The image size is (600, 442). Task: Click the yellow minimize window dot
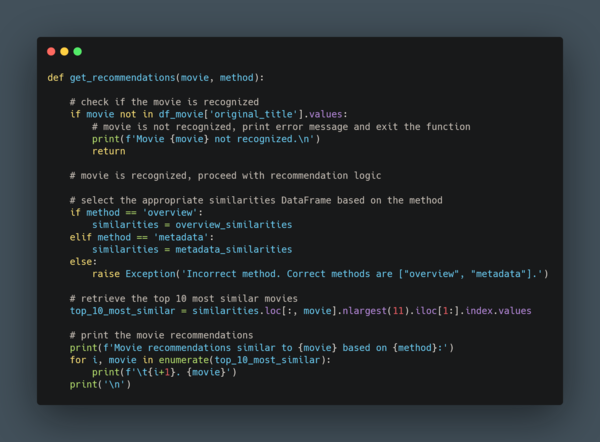pos(64,51)
